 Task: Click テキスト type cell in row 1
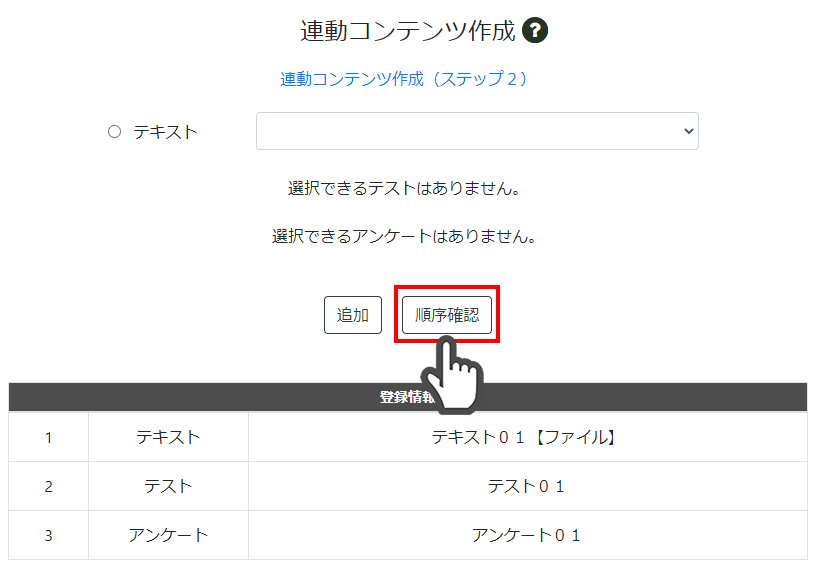[168, 437]
